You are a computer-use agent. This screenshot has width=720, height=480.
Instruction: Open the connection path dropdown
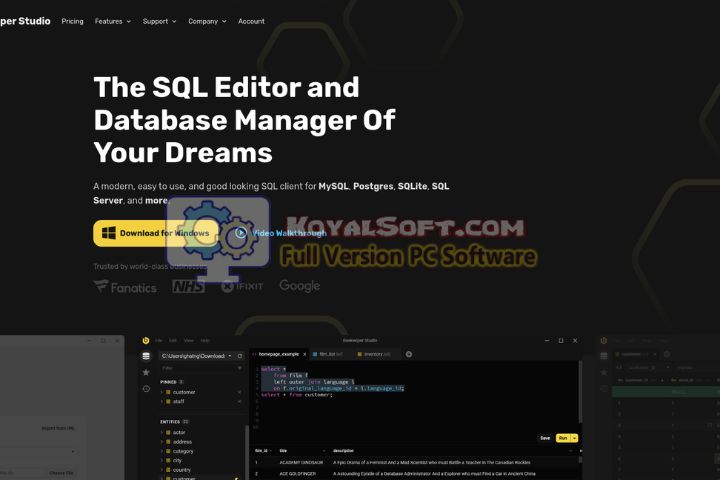coord(197,356)
